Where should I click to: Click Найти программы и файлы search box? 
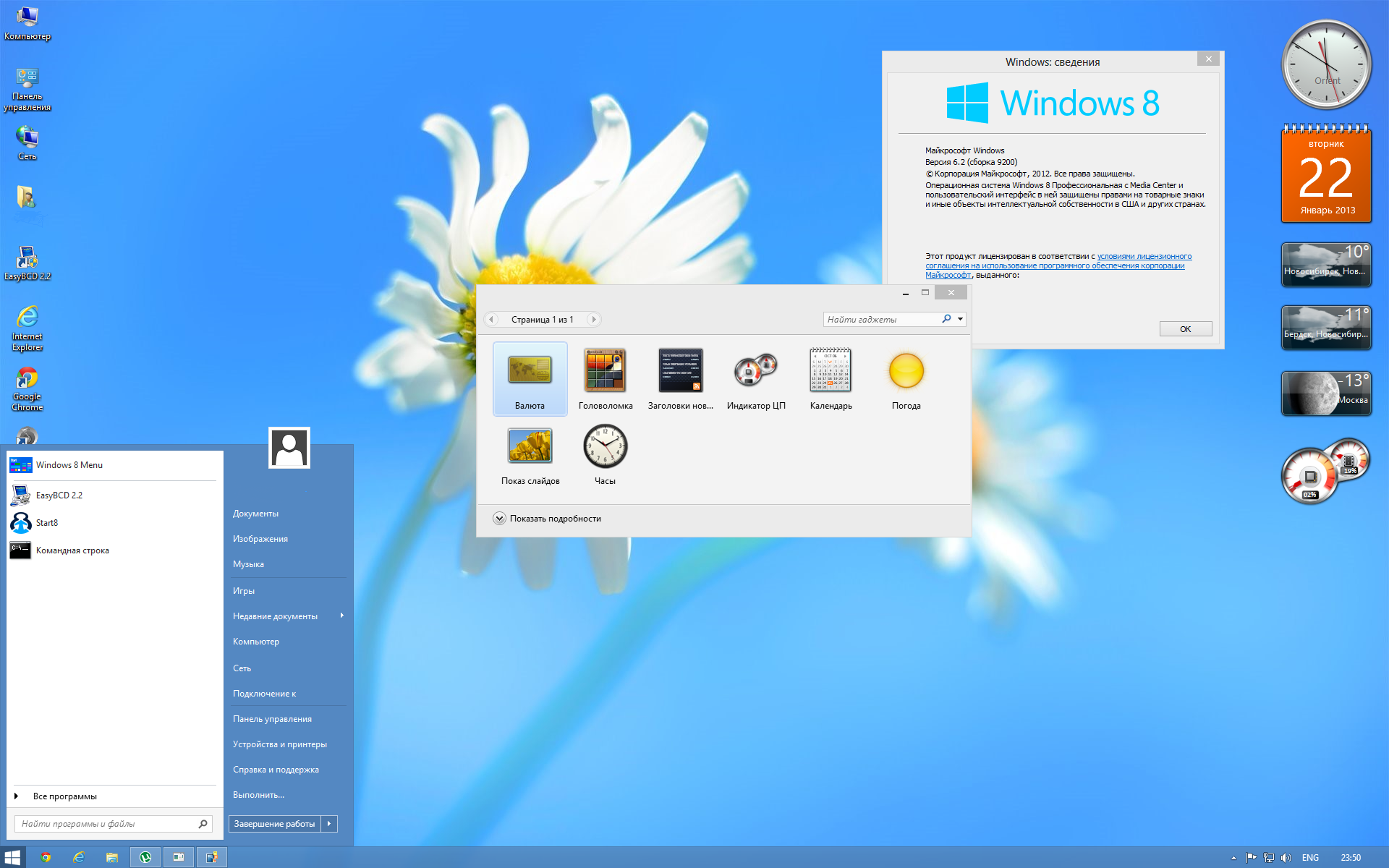(107, 824)
